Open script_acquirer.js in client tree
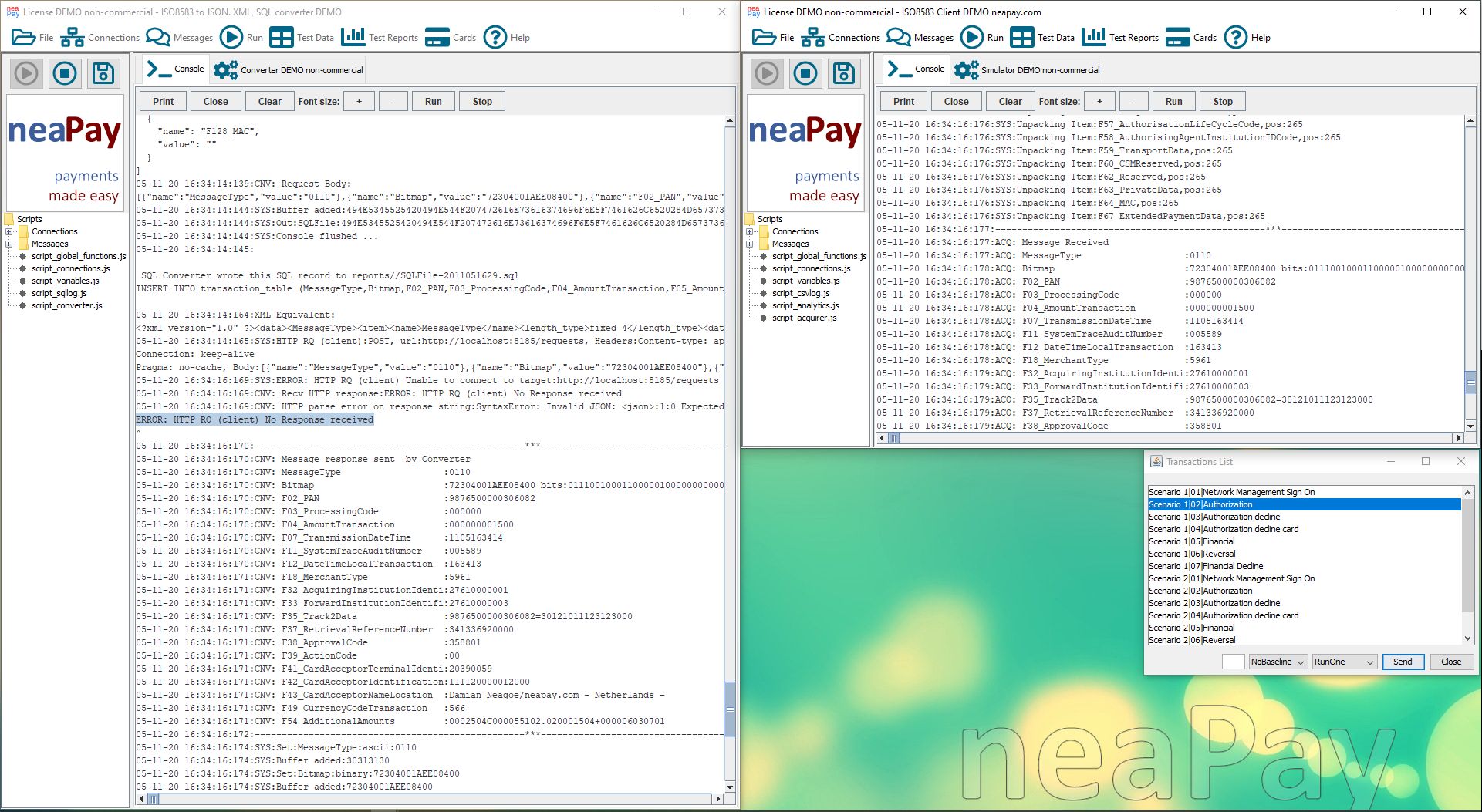This screenshot has width=1482, height=812. click(805, 318)
